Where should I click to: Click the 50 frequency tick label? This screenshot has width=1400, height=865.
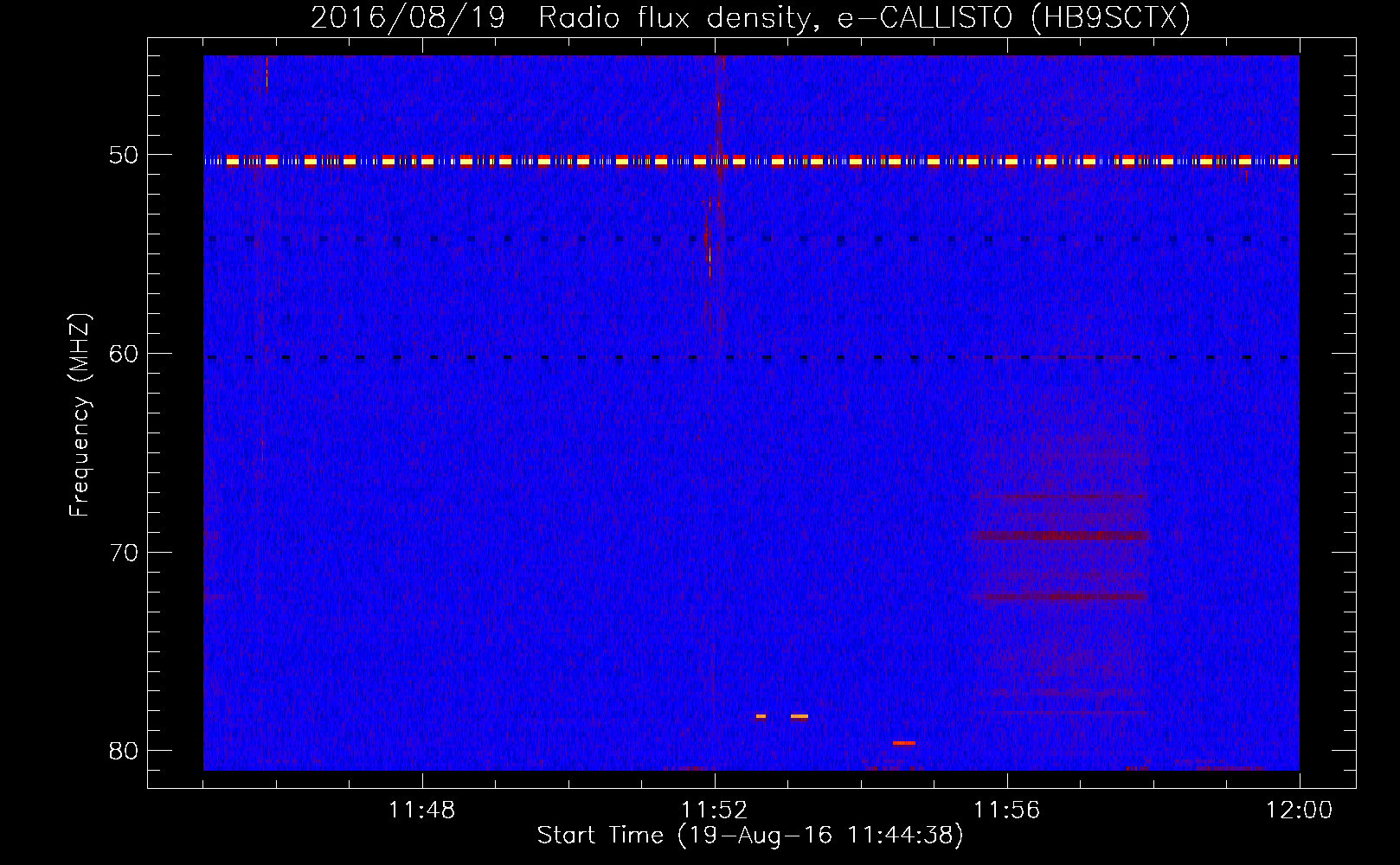124,155
